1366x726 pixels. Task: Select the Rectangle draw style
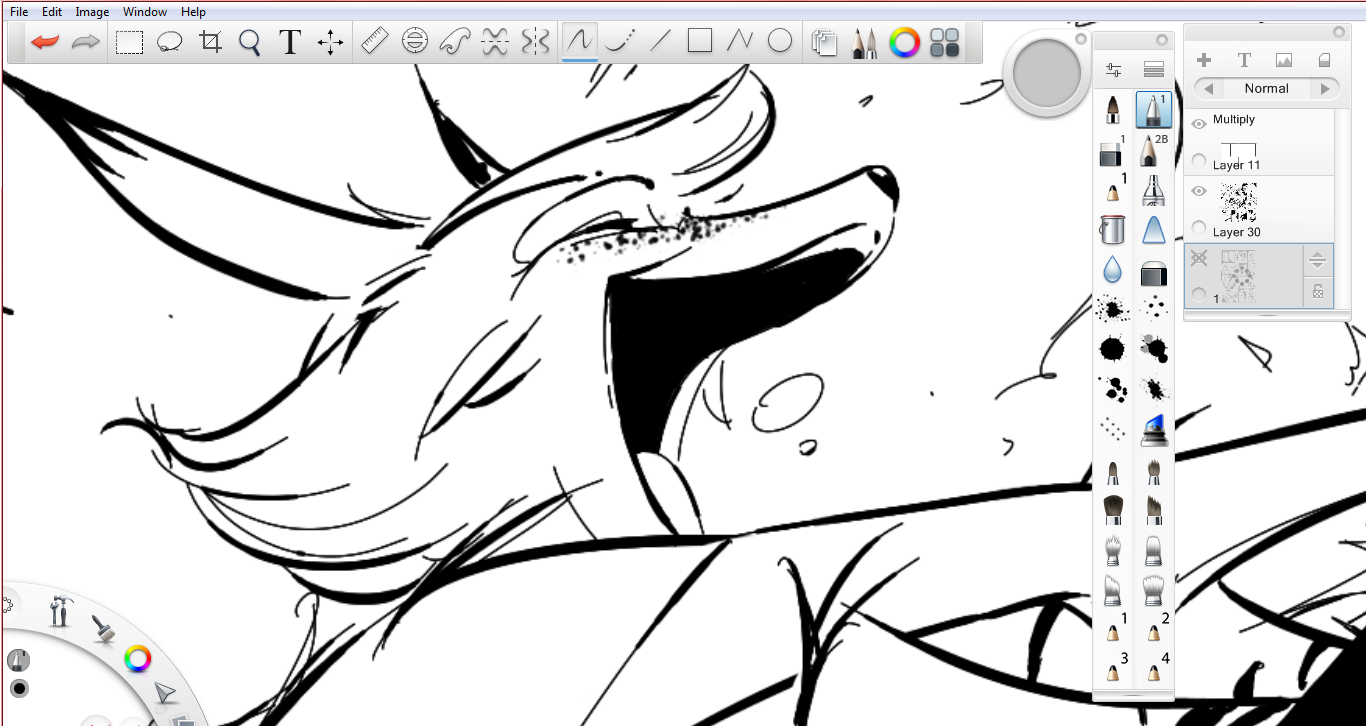pos(700,42)
